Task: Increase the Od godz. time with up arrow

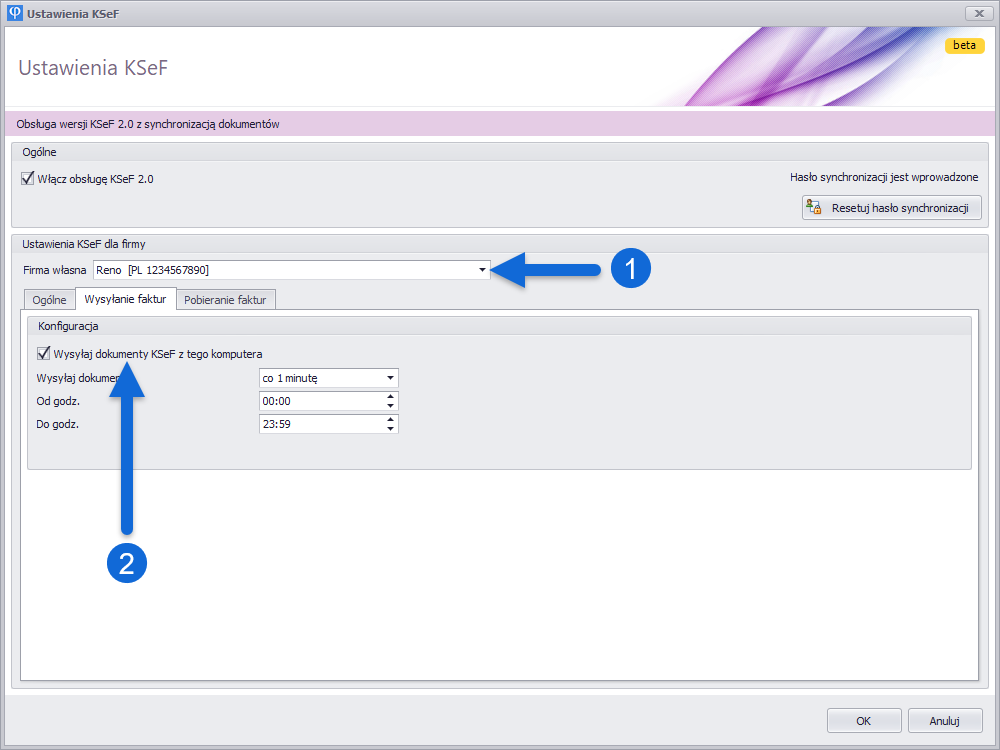Action: click(x=390, y=397)
